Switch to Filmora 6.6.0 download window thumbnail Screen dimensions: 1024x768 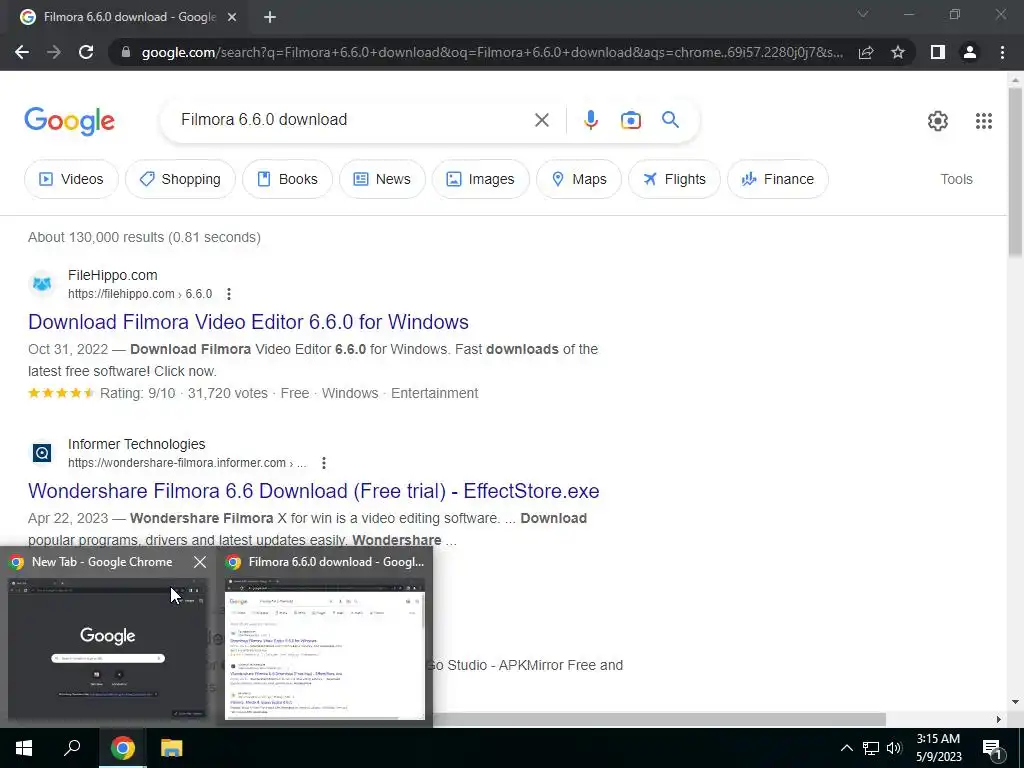(x=325, y=648)
